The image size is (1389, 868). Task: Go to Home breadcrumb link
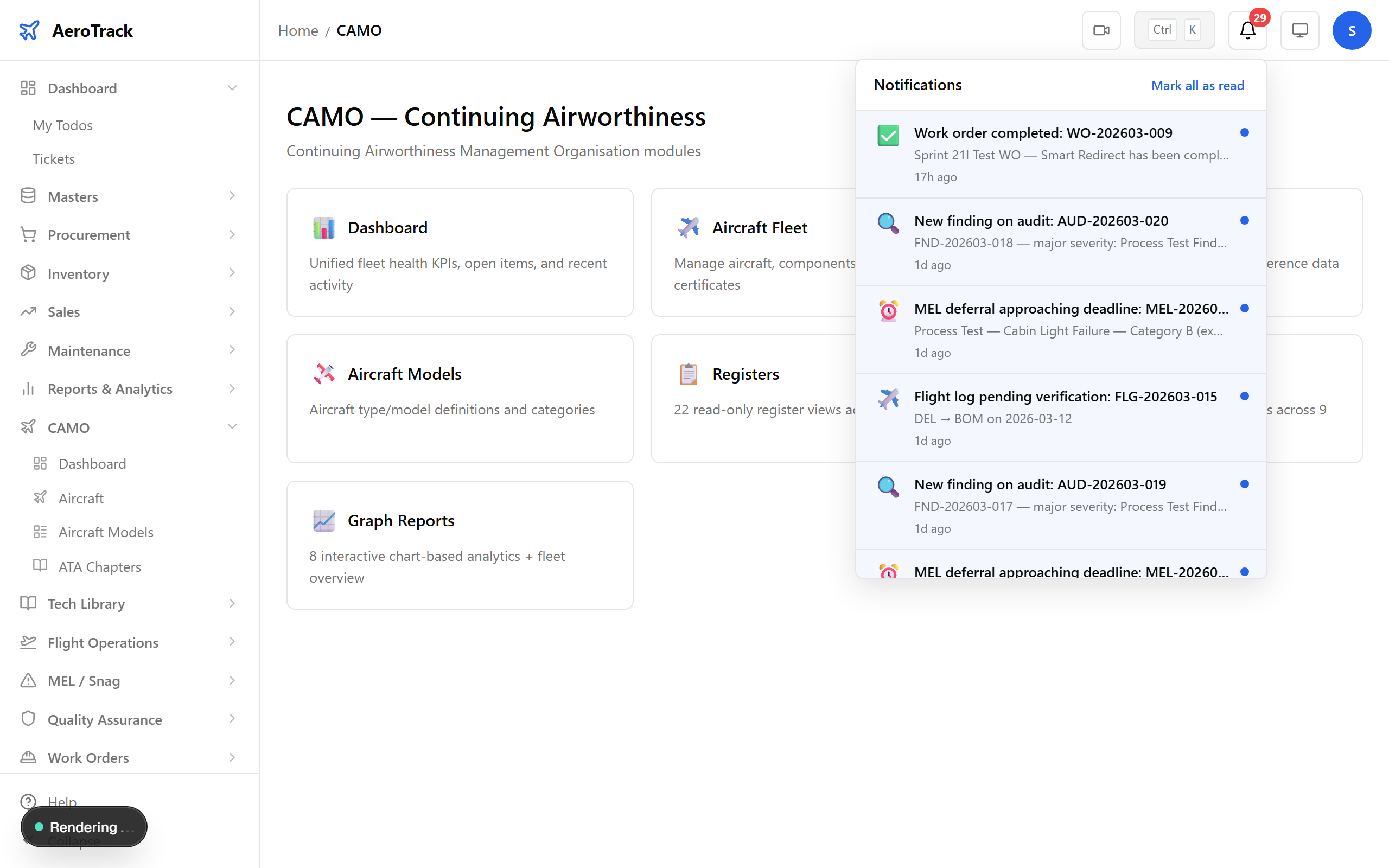(298, 30)
